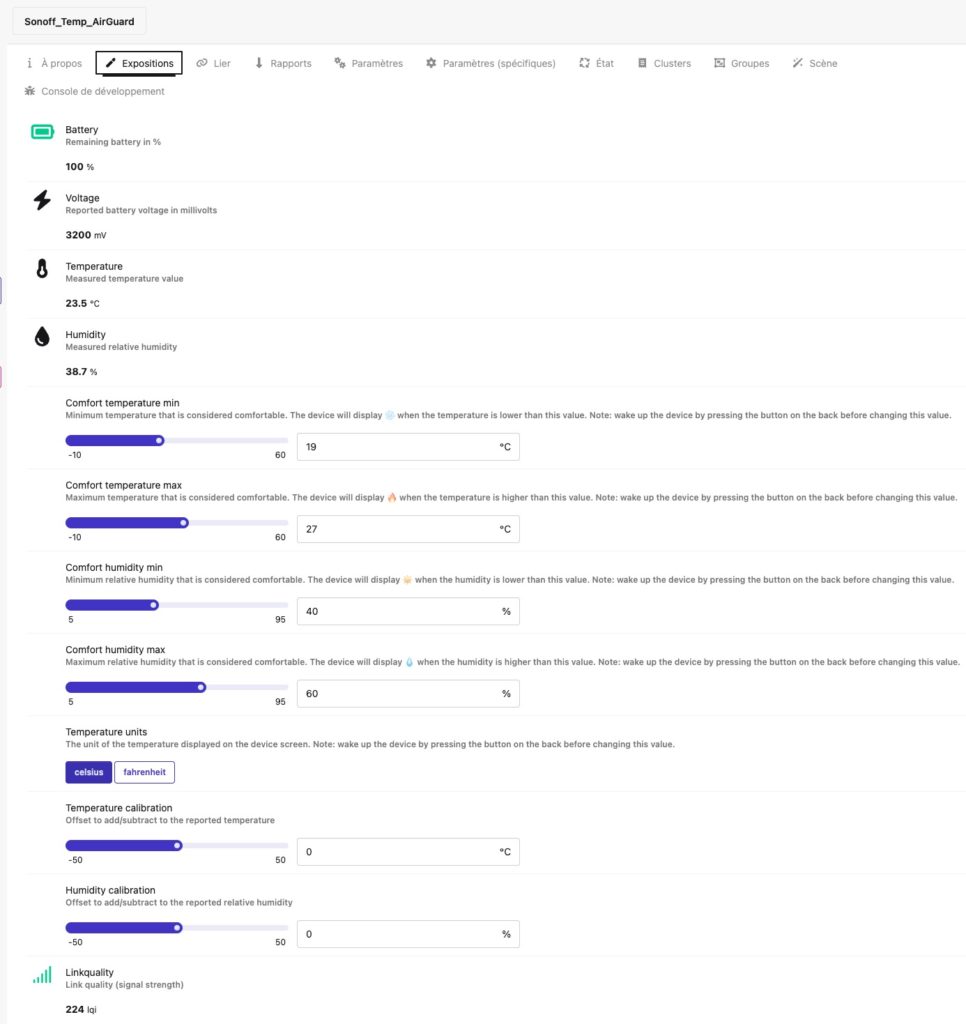The image size is (966, 1024).
Task: Switch to the À propos tab
Action: (x=54, y=63)
